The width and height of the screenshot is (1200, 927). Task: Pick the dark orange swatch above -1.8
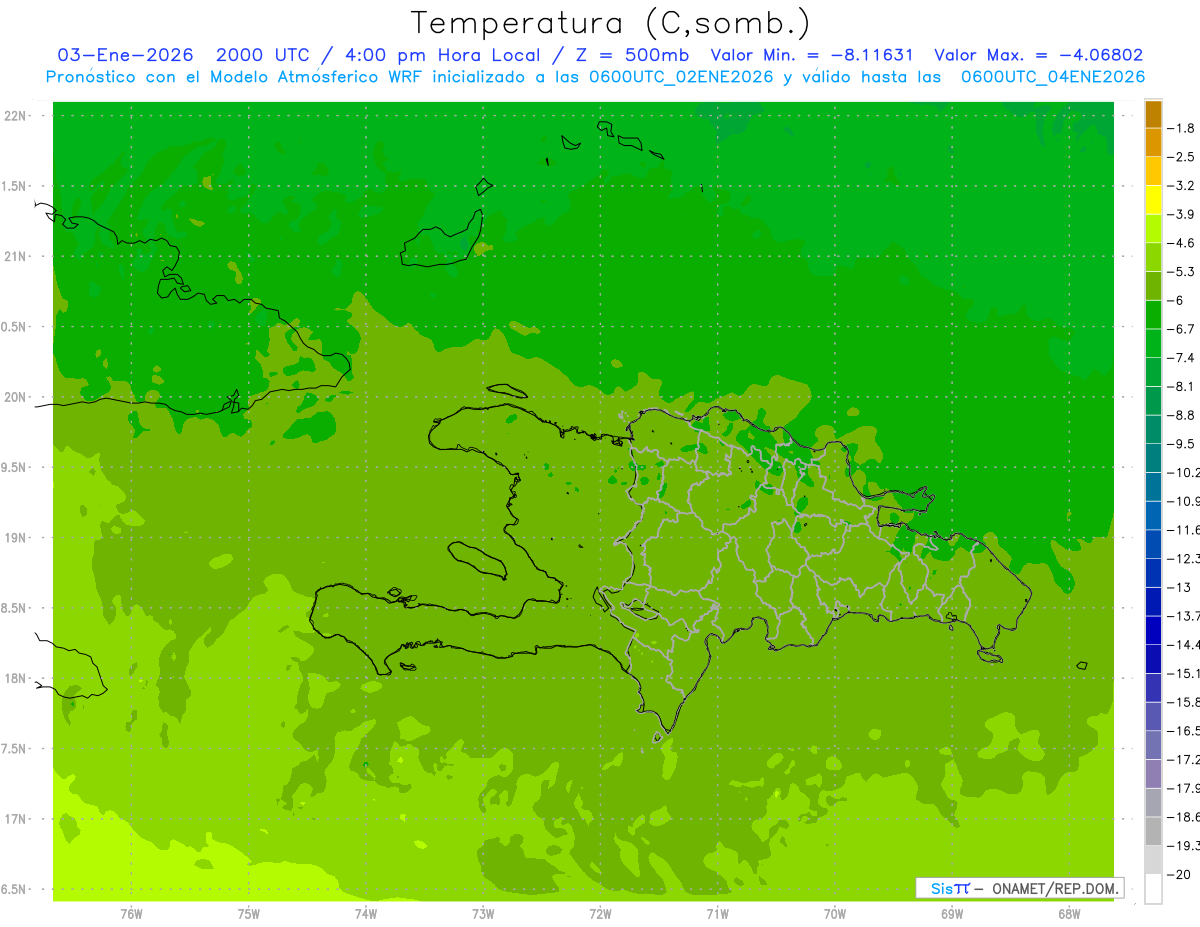coord(1153,114)
